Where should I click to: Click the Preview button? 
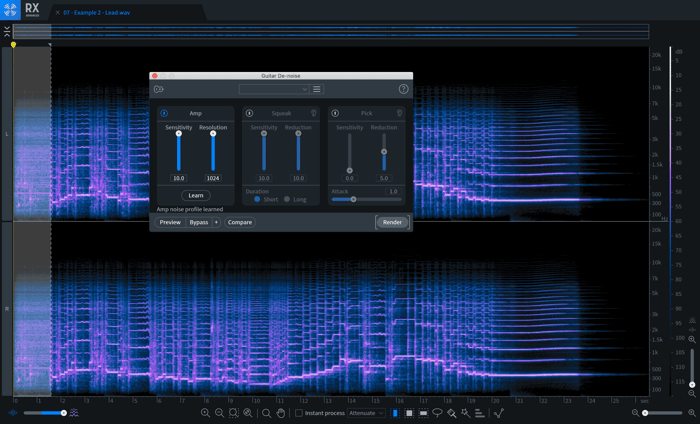(170, 222)
